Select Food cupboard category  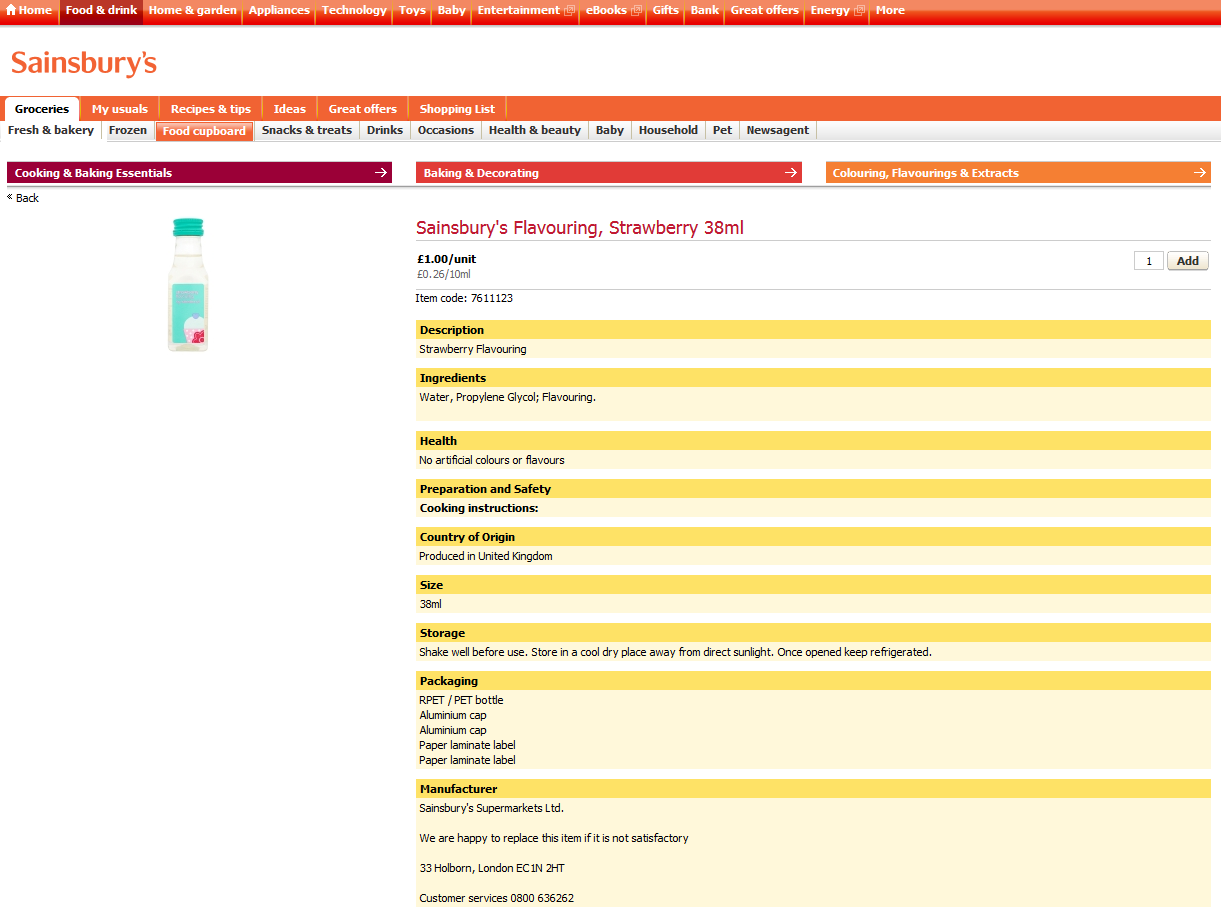point(204,131)
